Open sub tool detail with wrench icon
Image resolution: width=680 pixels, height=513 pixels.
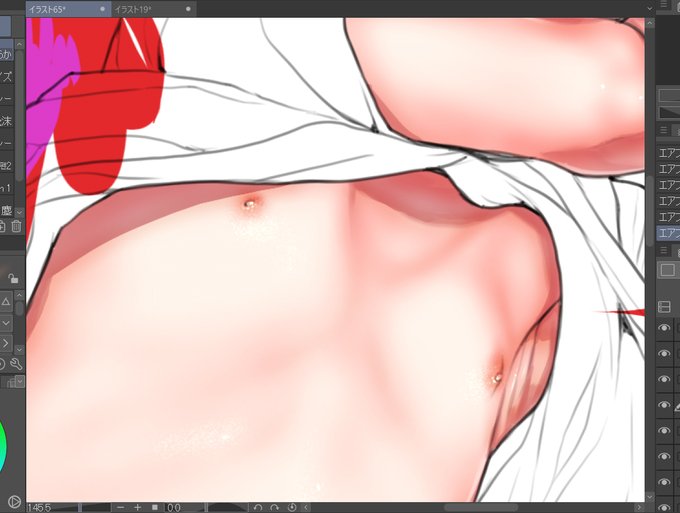pyautogui.click(x=16, y=364)
